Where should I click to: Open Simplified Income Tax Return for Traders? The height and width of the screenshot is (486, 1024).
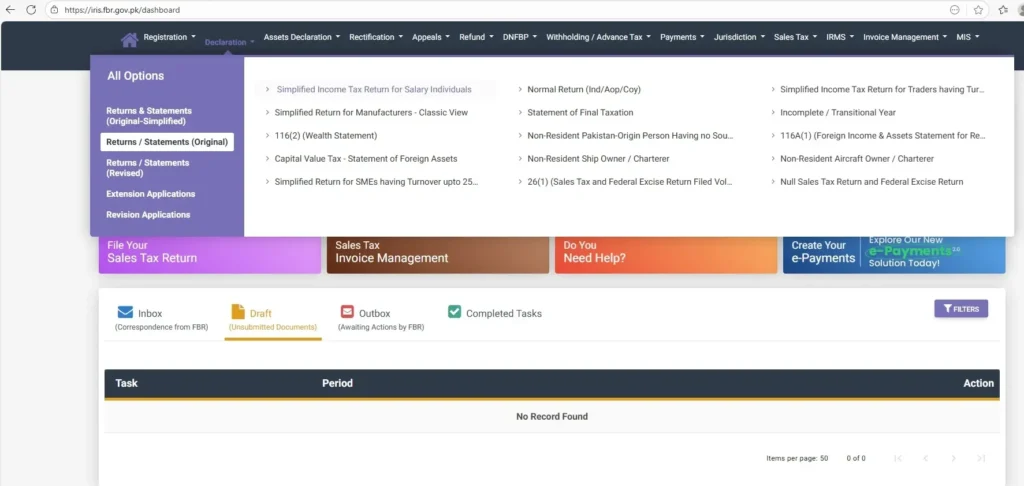tap(882, 89)
